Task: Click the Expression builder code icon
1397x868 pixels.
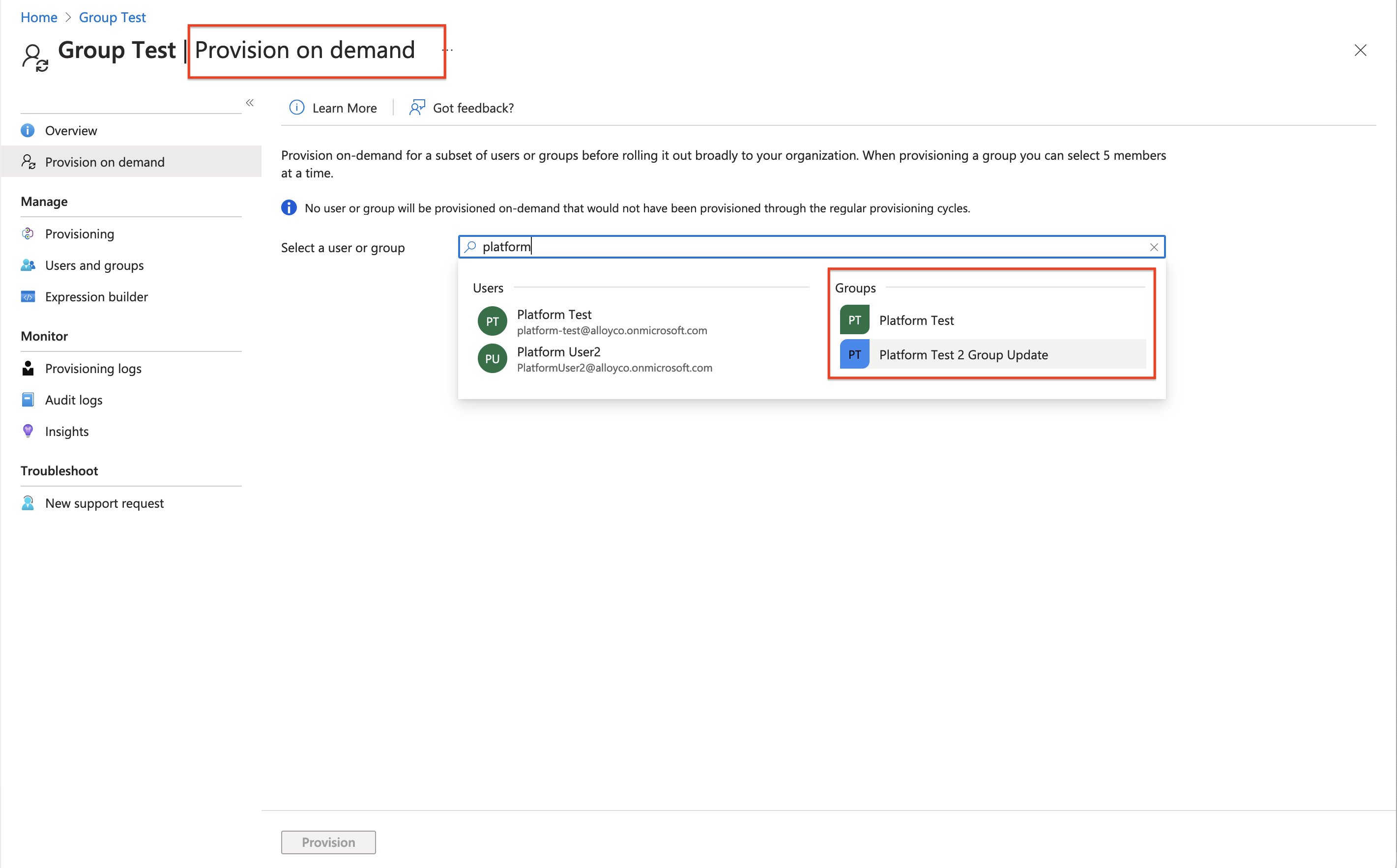Action: (28, 297)
